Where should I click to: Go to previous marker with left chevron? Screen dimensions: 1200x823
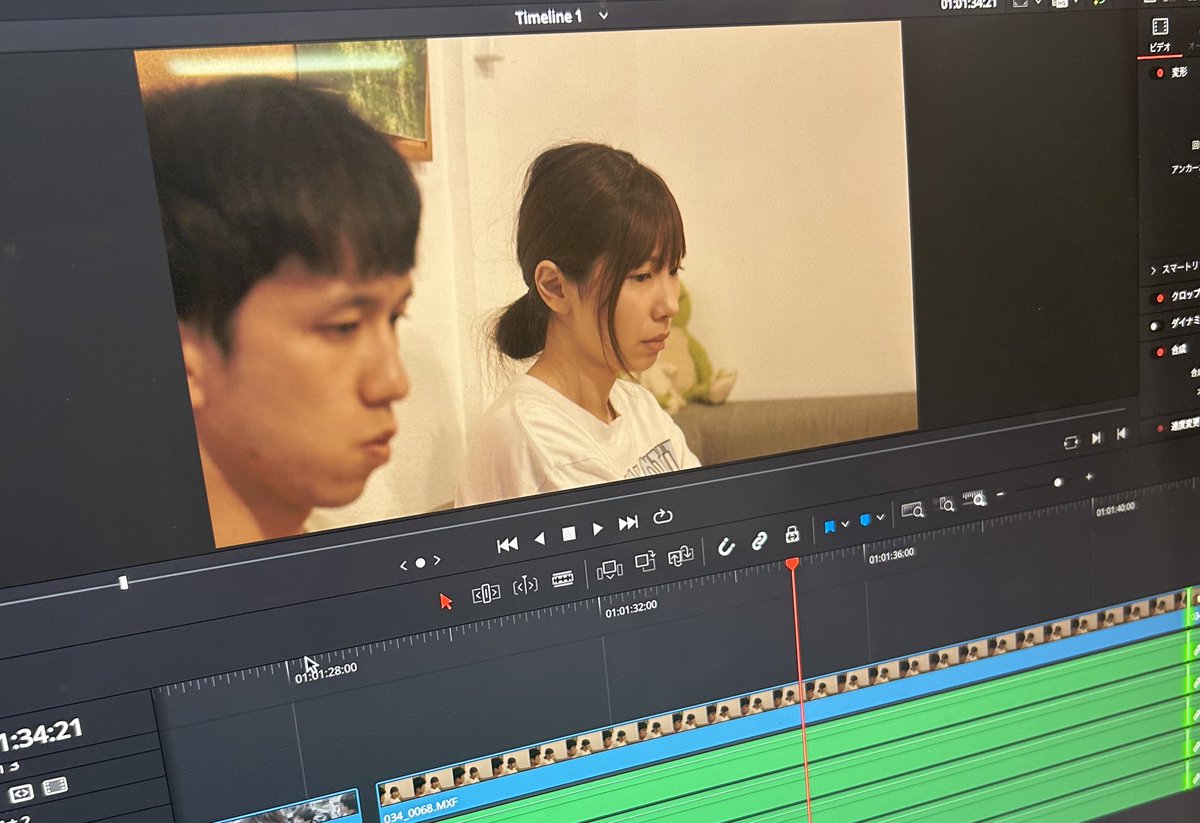tap(404, 566)
